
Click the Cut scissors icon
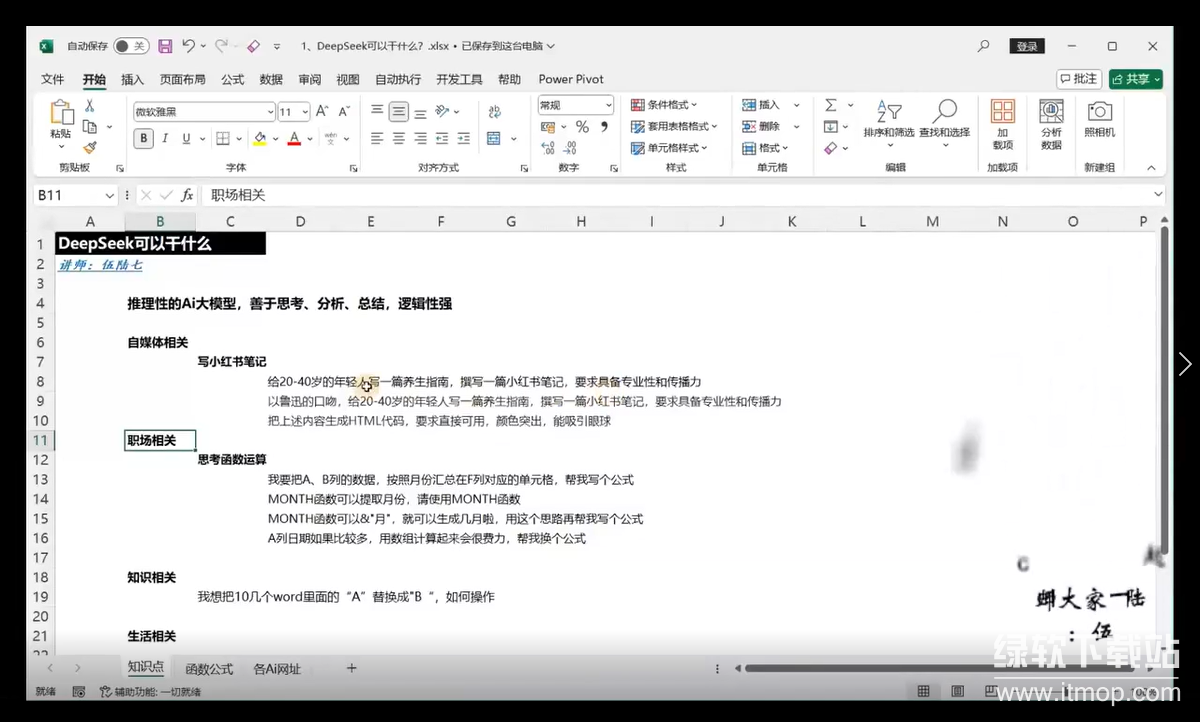[90, 106]
